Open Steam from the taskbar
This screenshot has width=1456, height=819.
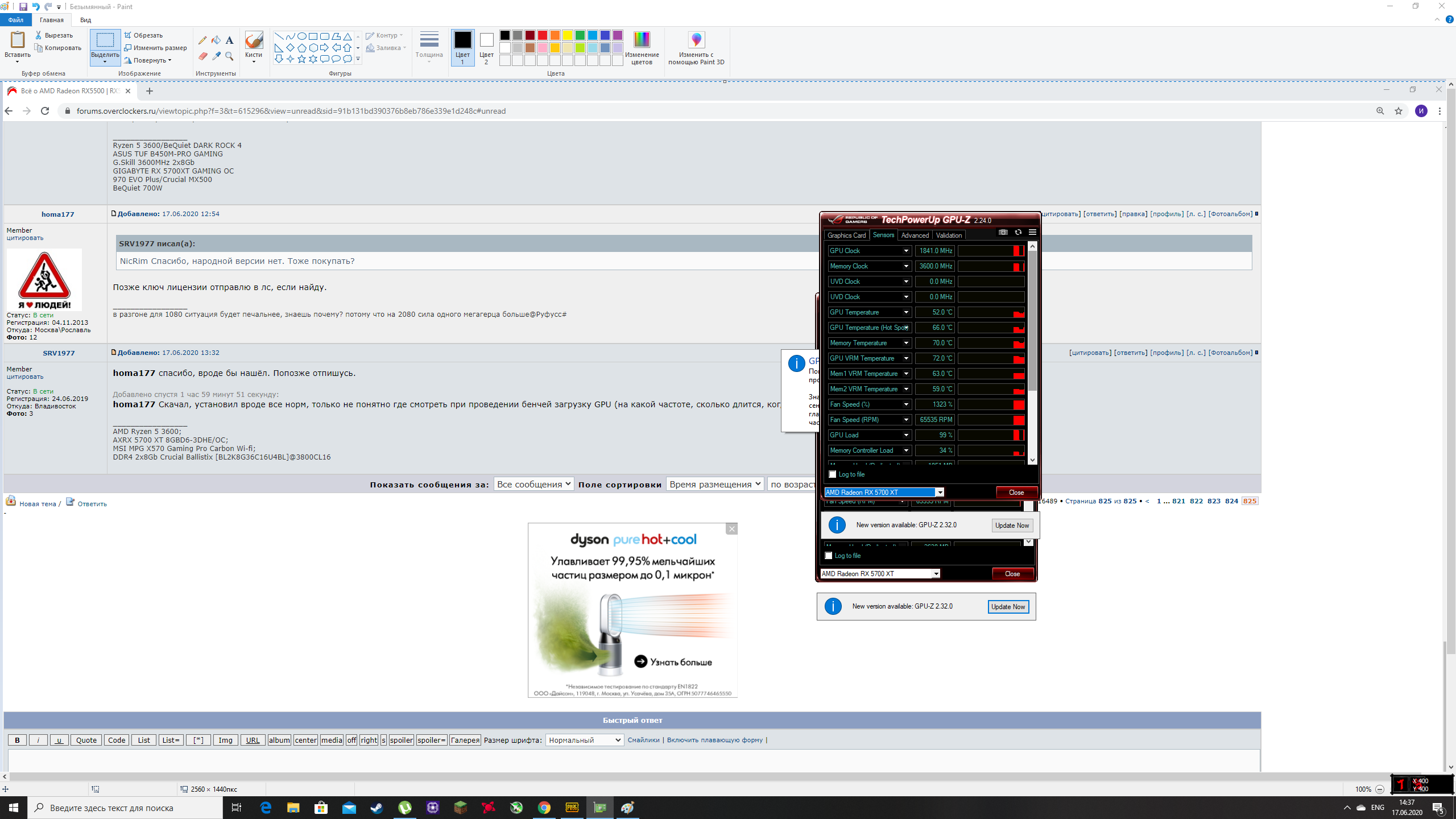pyautogui.click(x=377, y=808)
